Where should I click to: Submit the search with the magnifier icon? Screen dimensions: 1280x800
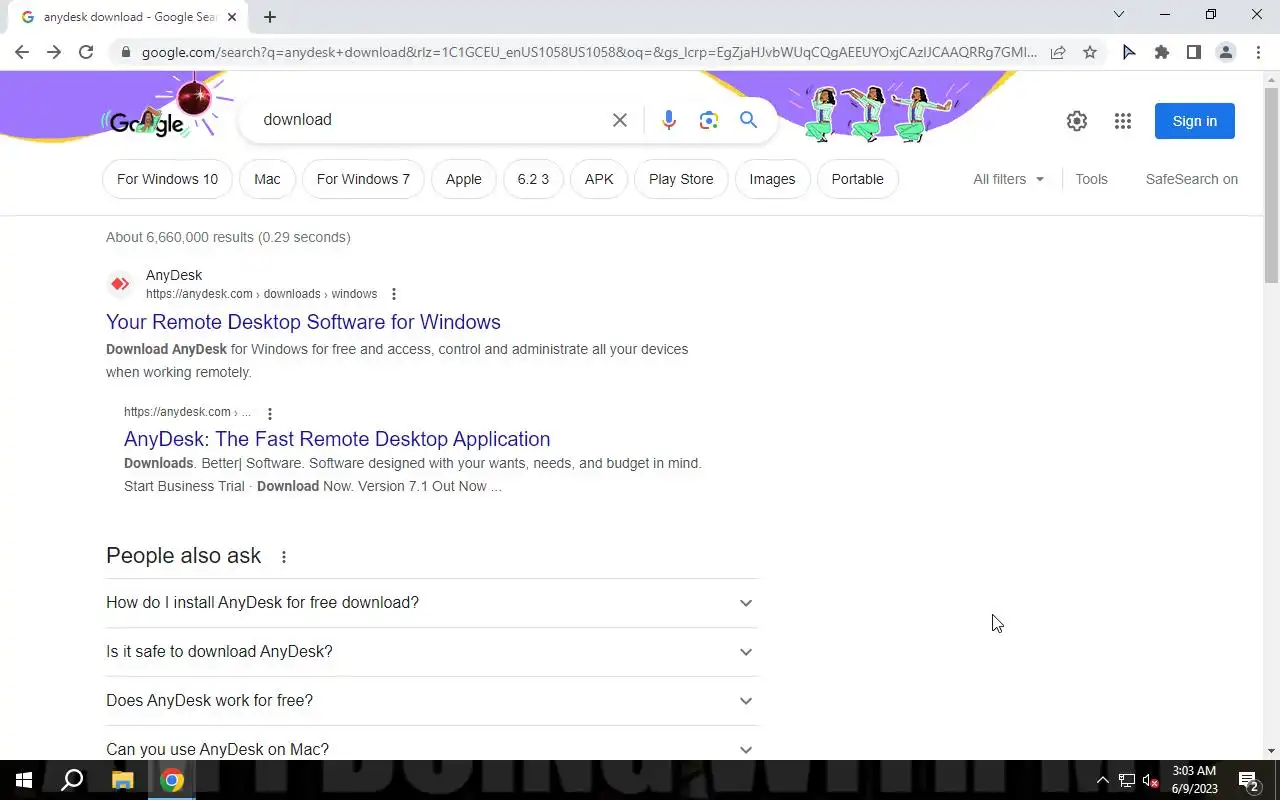point(748,120)
